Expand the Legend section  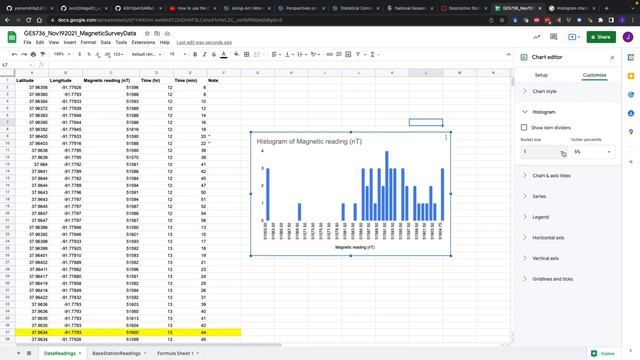[x=568, y=217]
